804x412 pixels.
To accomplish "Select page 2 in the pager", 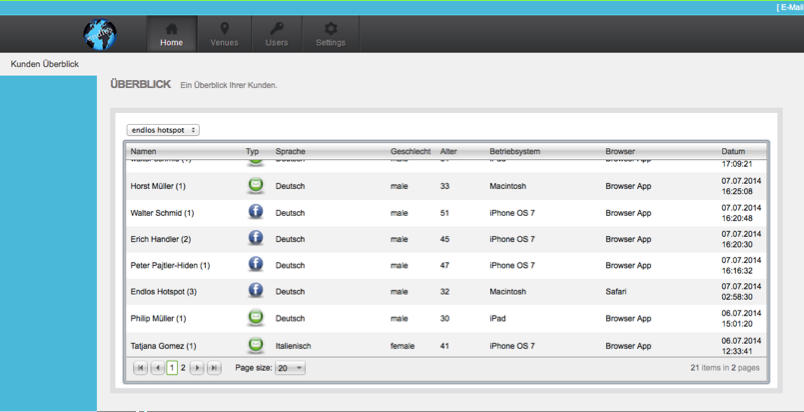I will click(x=183, y=368).
